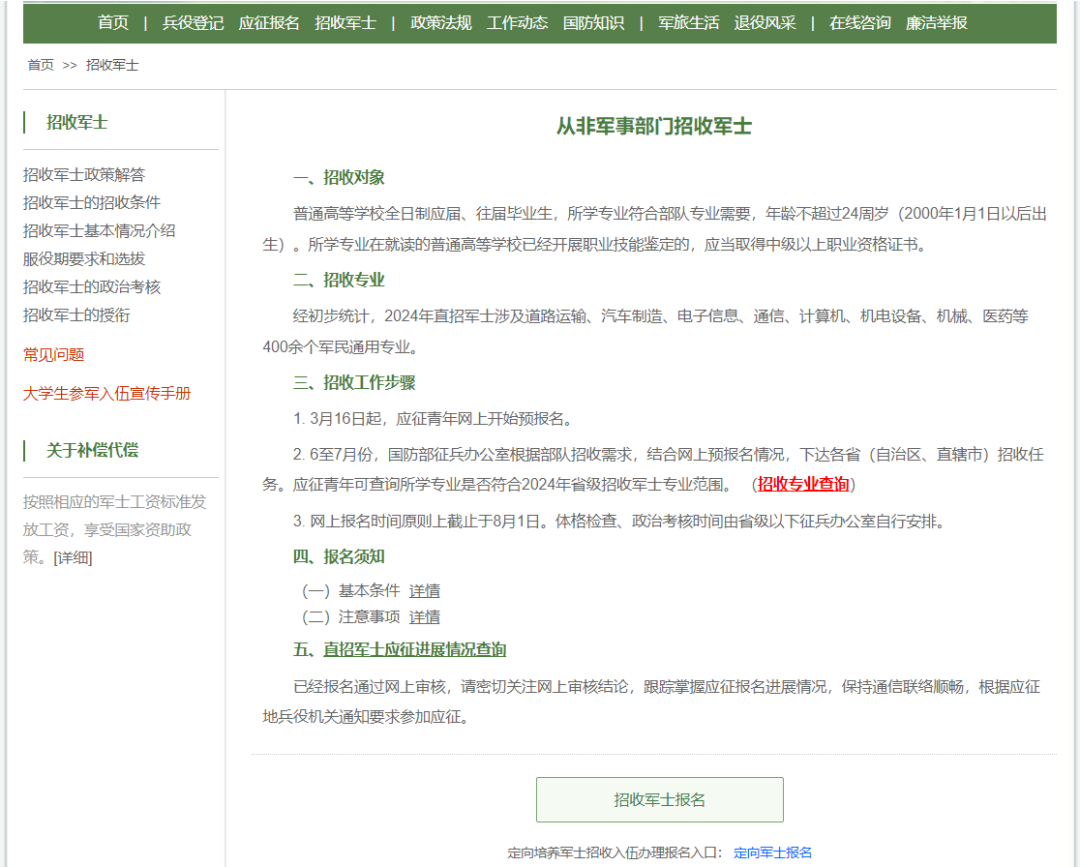The height and width of the screenshot is (867, 1080).
Task: Click the 招收军士报名 button
Action: tap(659, 800)
